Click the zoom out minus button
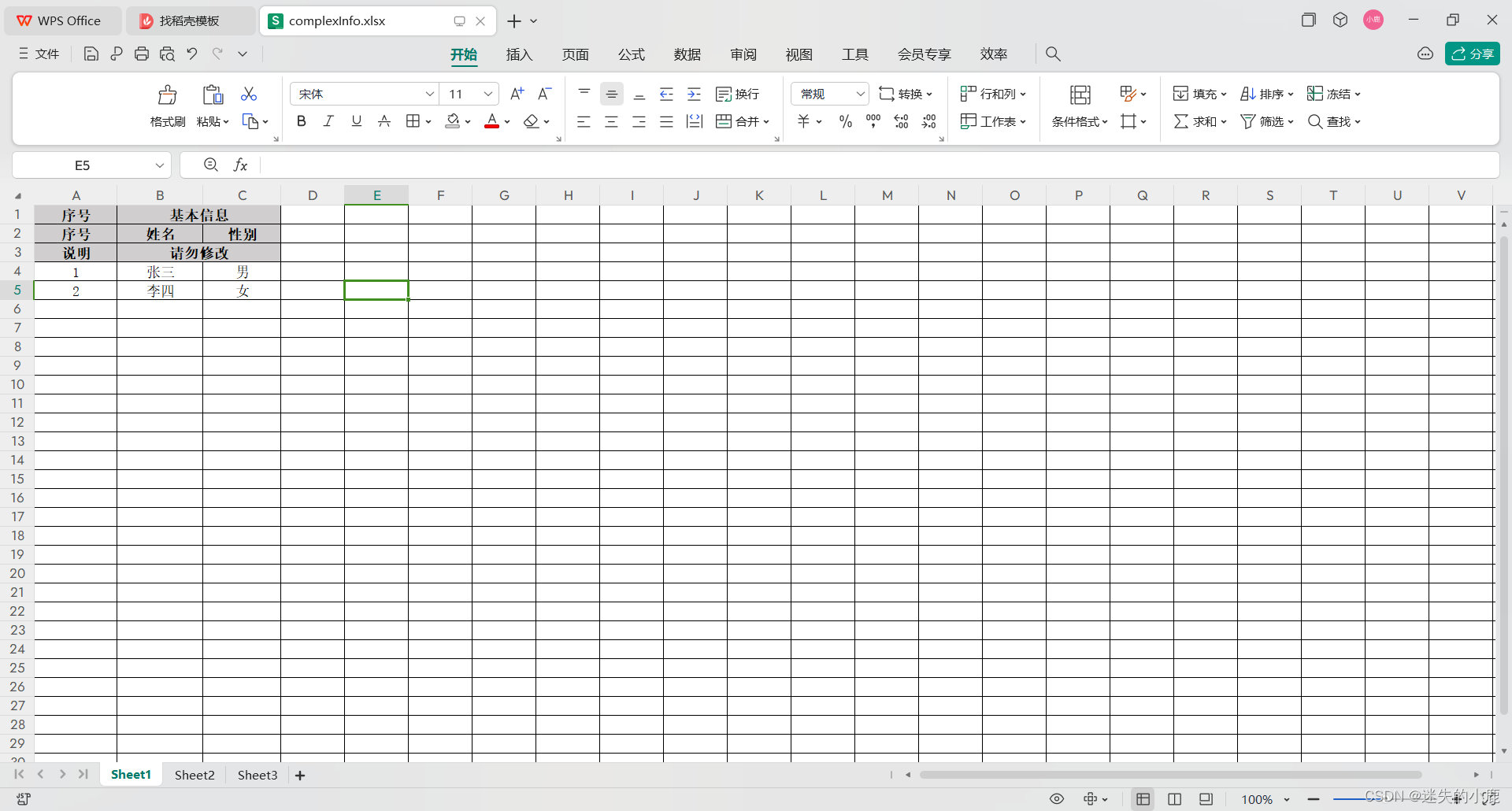1512x811 pixels. pos(1314,799)
